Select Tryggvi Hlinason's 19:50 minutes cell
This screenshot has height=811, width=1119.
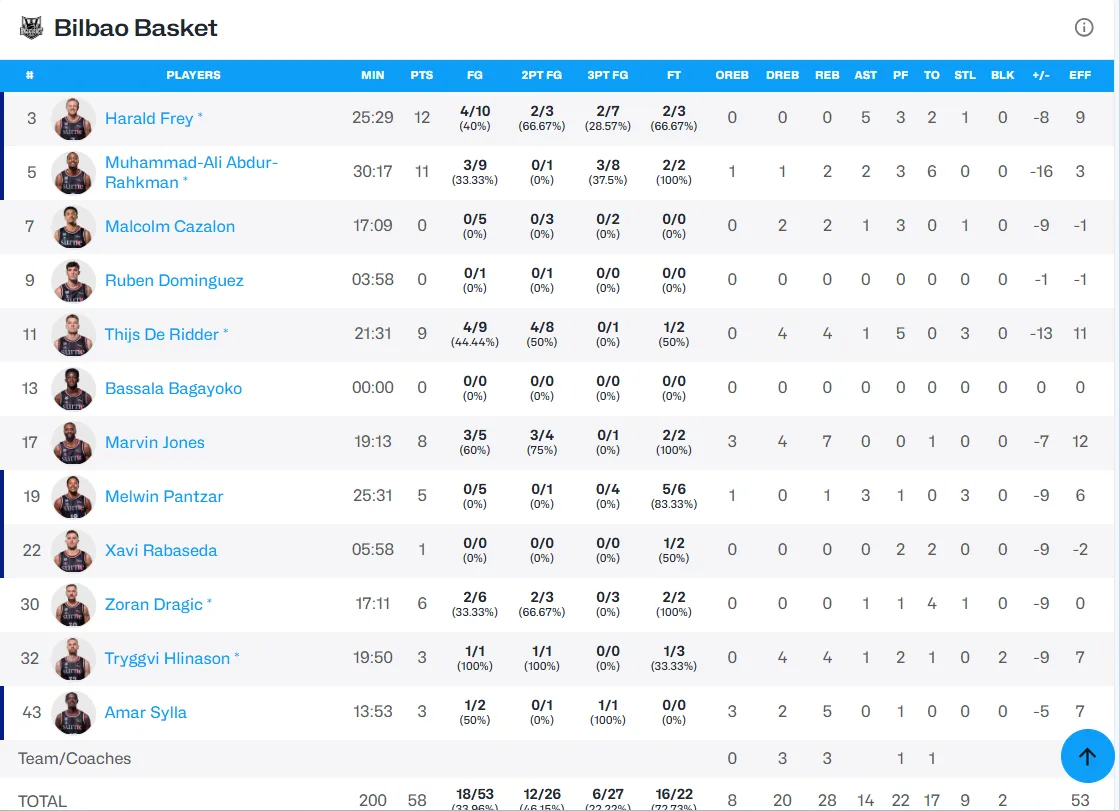pyautogui.click(x=373, y=658)
